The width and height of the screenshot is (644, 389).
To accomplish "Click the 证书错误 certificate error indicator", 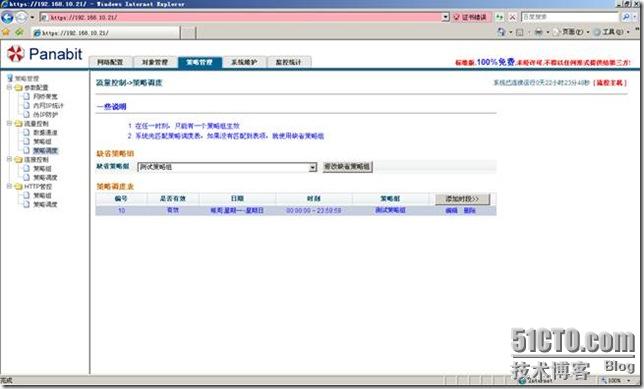I will click(x=469, y=17).
